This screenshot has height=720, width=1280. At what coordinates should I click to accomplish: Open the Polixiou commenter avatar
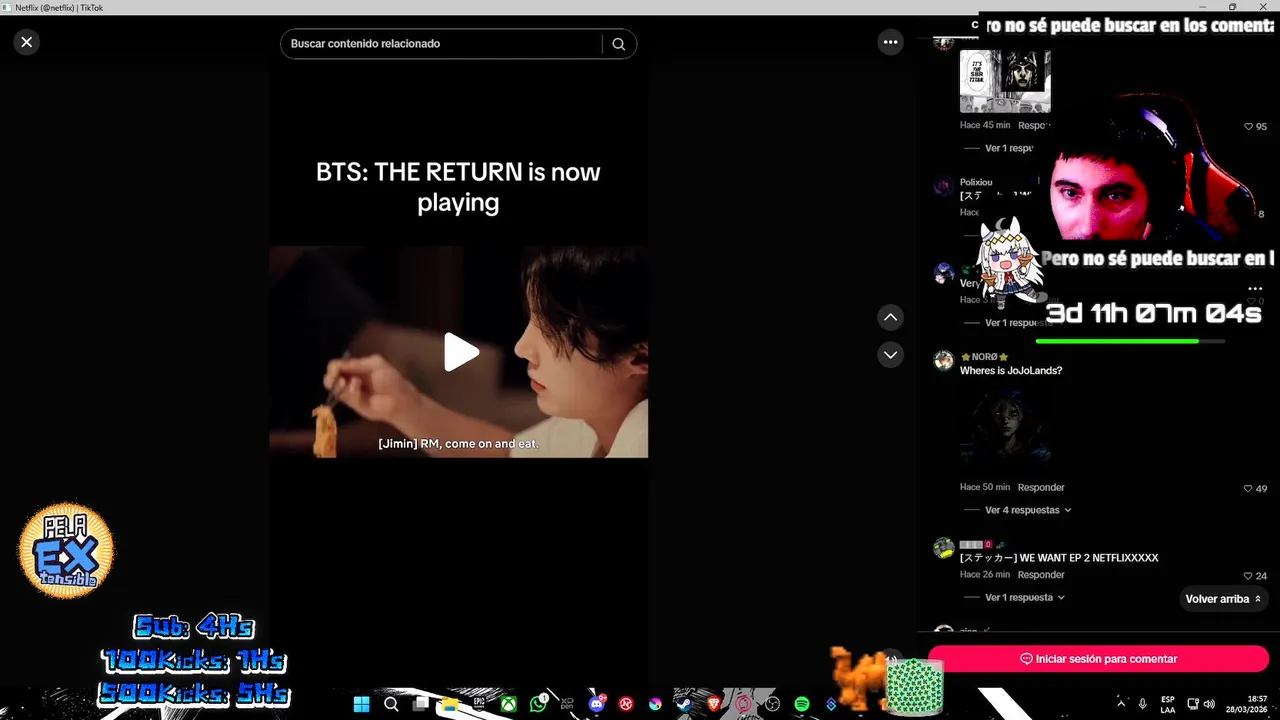point(944,187)
